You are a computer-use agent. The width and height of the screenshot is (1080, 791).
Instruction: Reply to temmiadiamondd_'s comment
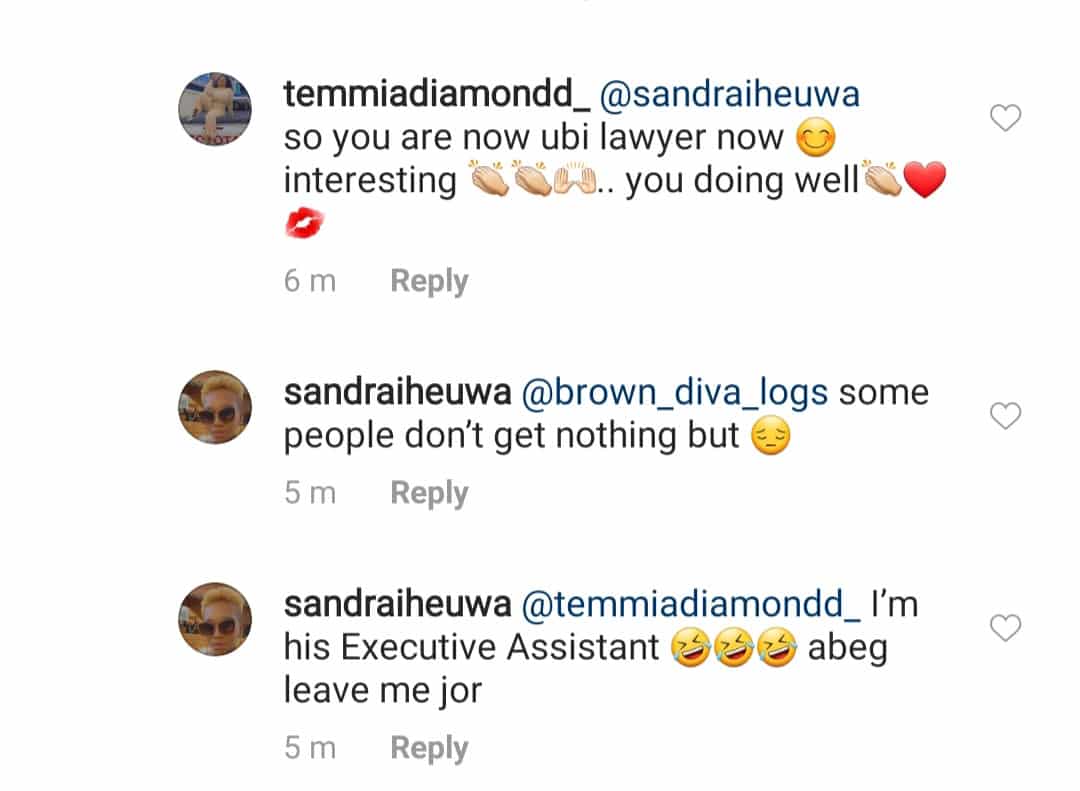(429, 281)
